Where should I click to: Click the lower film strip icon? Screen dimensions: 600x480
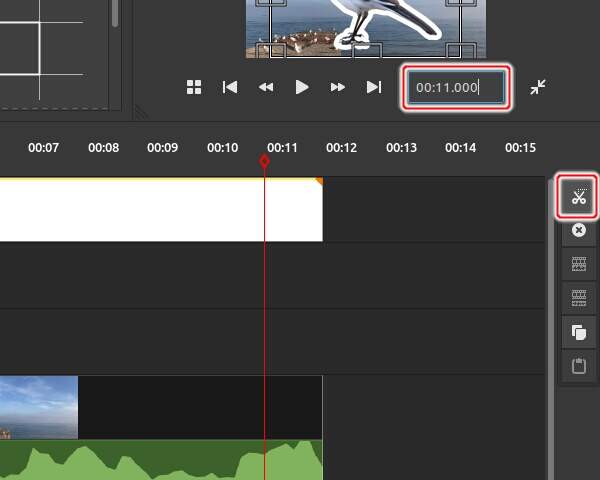(578, 297)
